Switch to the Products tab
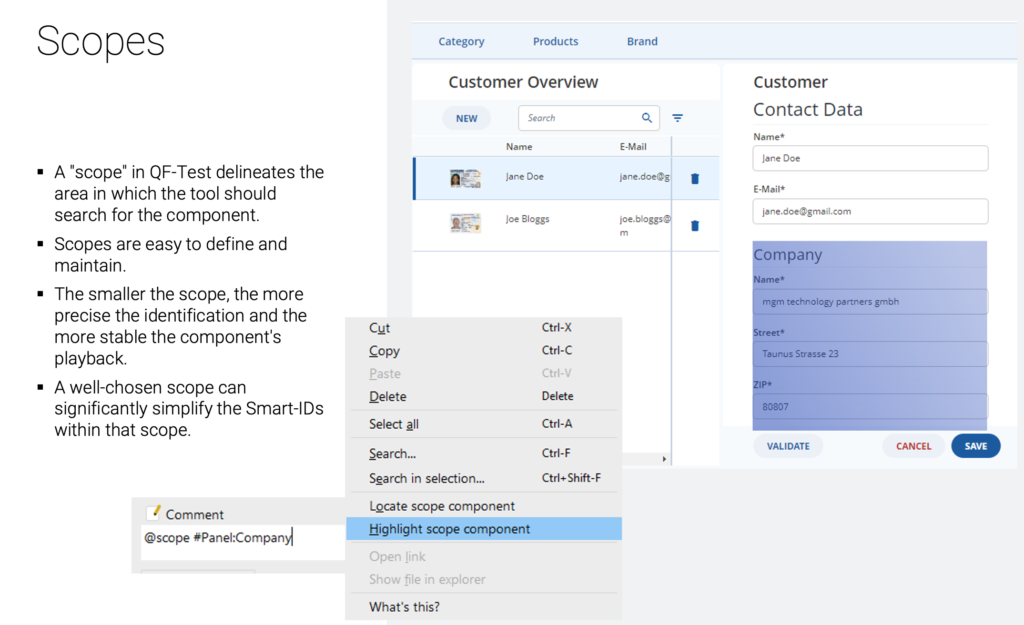This screenshot has height=625, width=1024. pyautogui.click(x=555, y=41)
